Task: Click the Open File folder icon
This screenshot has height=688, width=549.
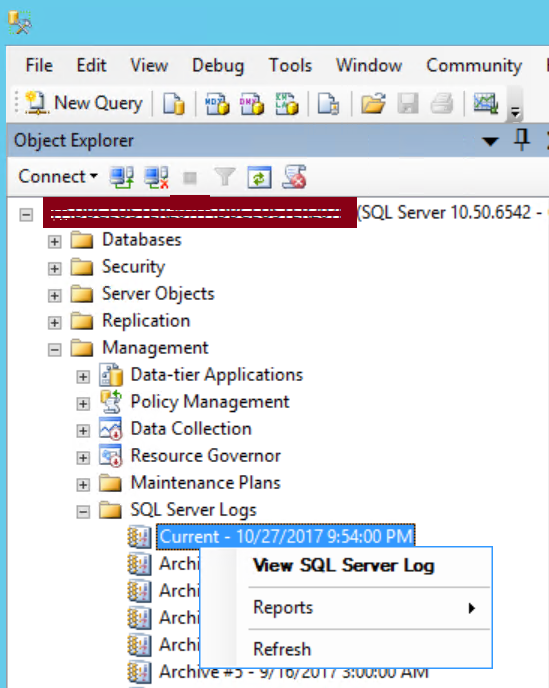Action: [373, 104]
